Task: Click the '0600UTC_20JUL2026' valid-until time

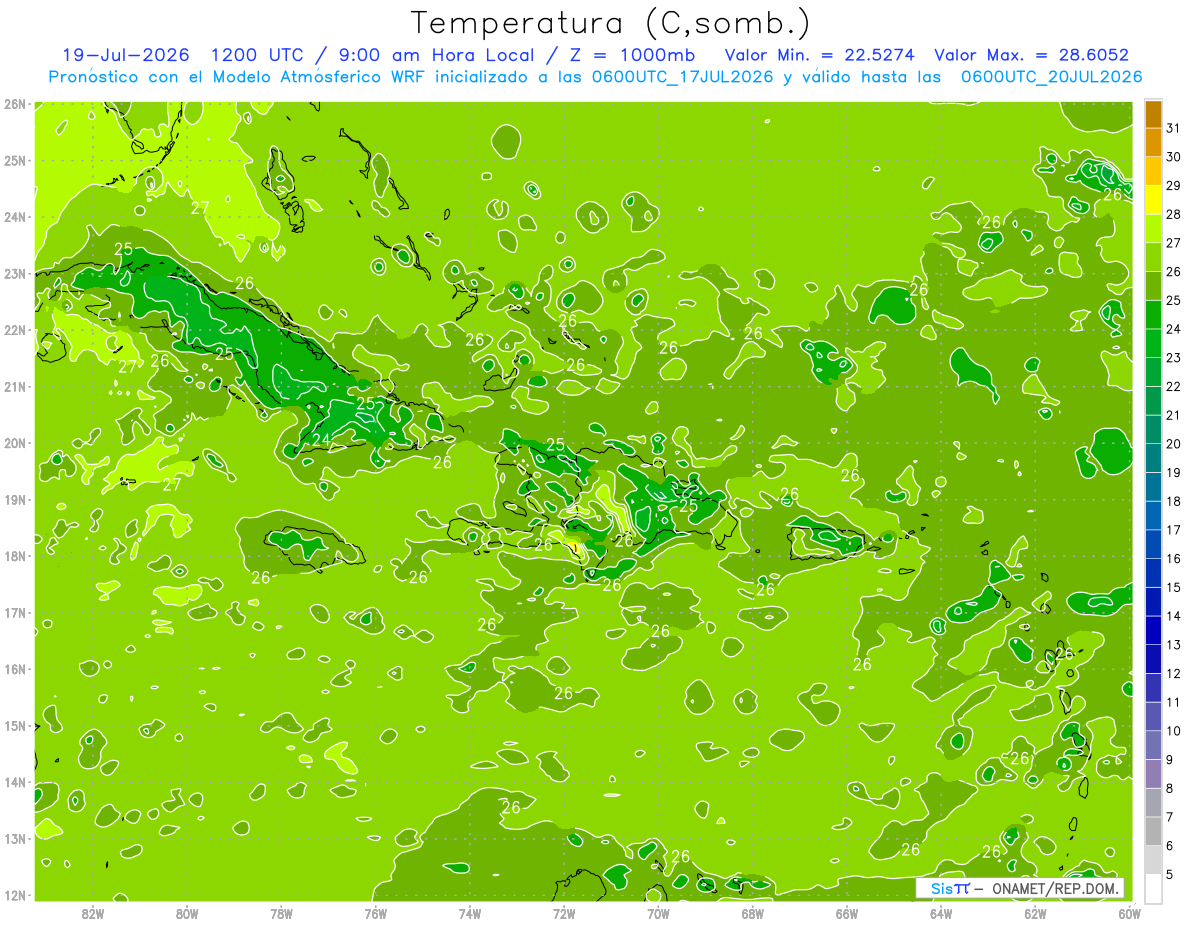Action: point(1051,77)
